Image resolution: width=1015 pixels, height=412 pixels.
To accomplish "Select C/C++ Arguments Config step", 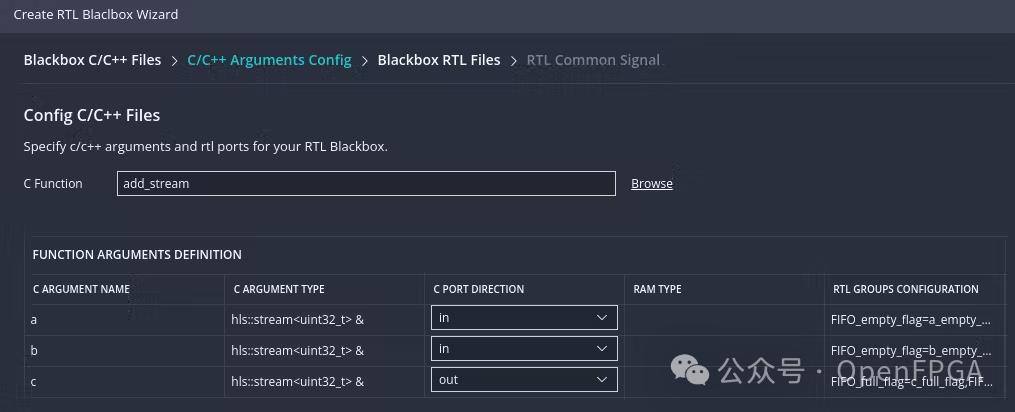I will pyautogui.click(x=269, y=60).
